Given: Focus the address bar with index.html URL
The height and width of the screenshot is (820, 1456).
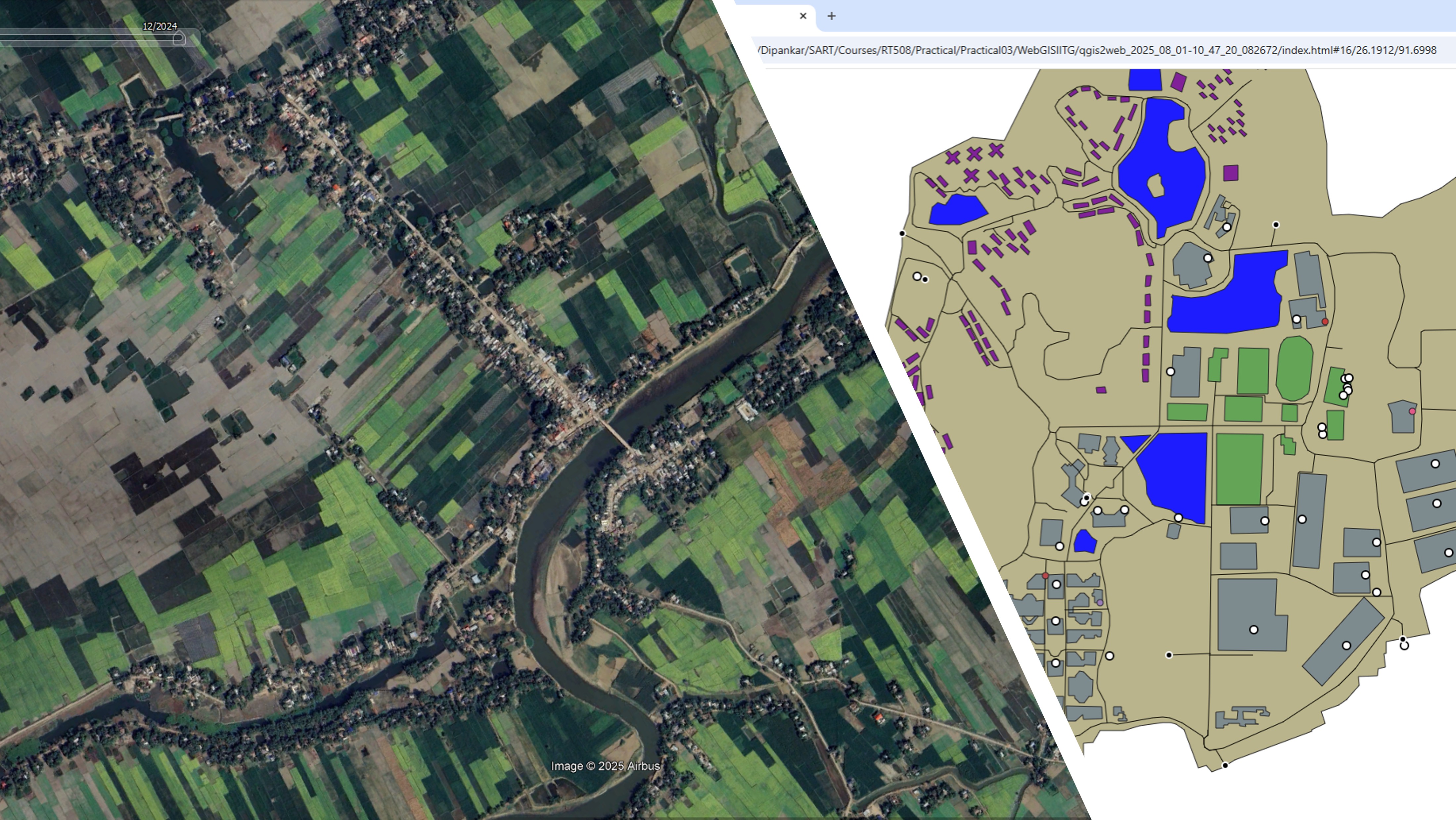Looking at the screenshot, I should pos(1097,50).
